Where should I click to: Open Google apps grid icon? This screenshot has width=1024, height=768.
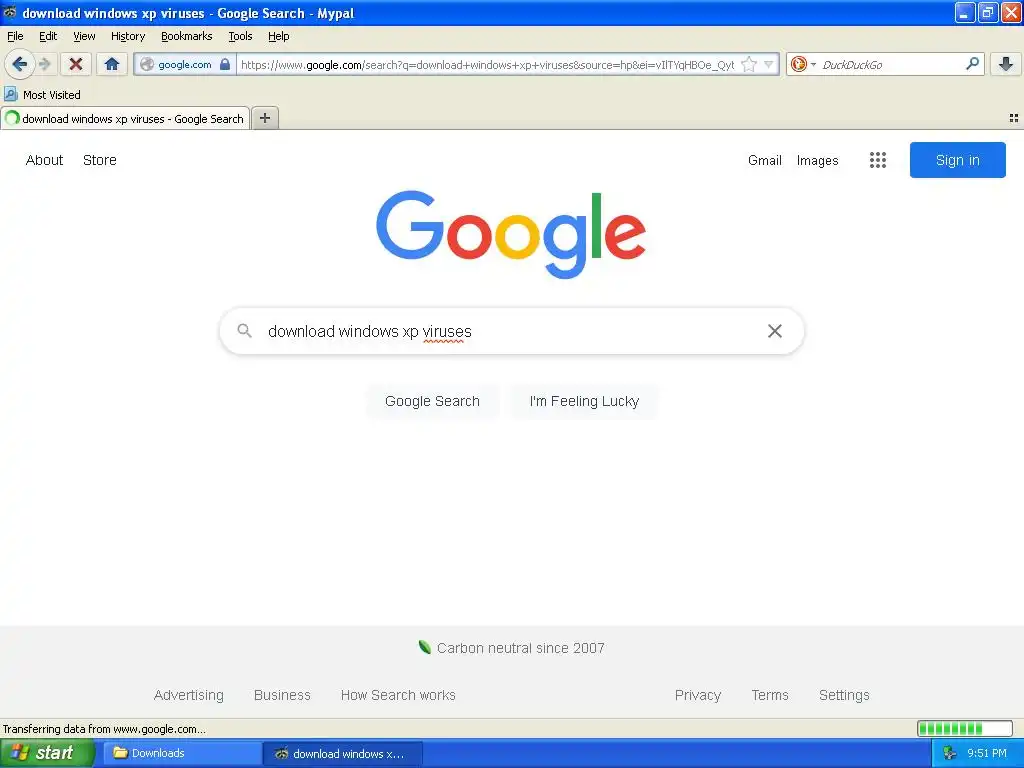click(x=878, y=160)
